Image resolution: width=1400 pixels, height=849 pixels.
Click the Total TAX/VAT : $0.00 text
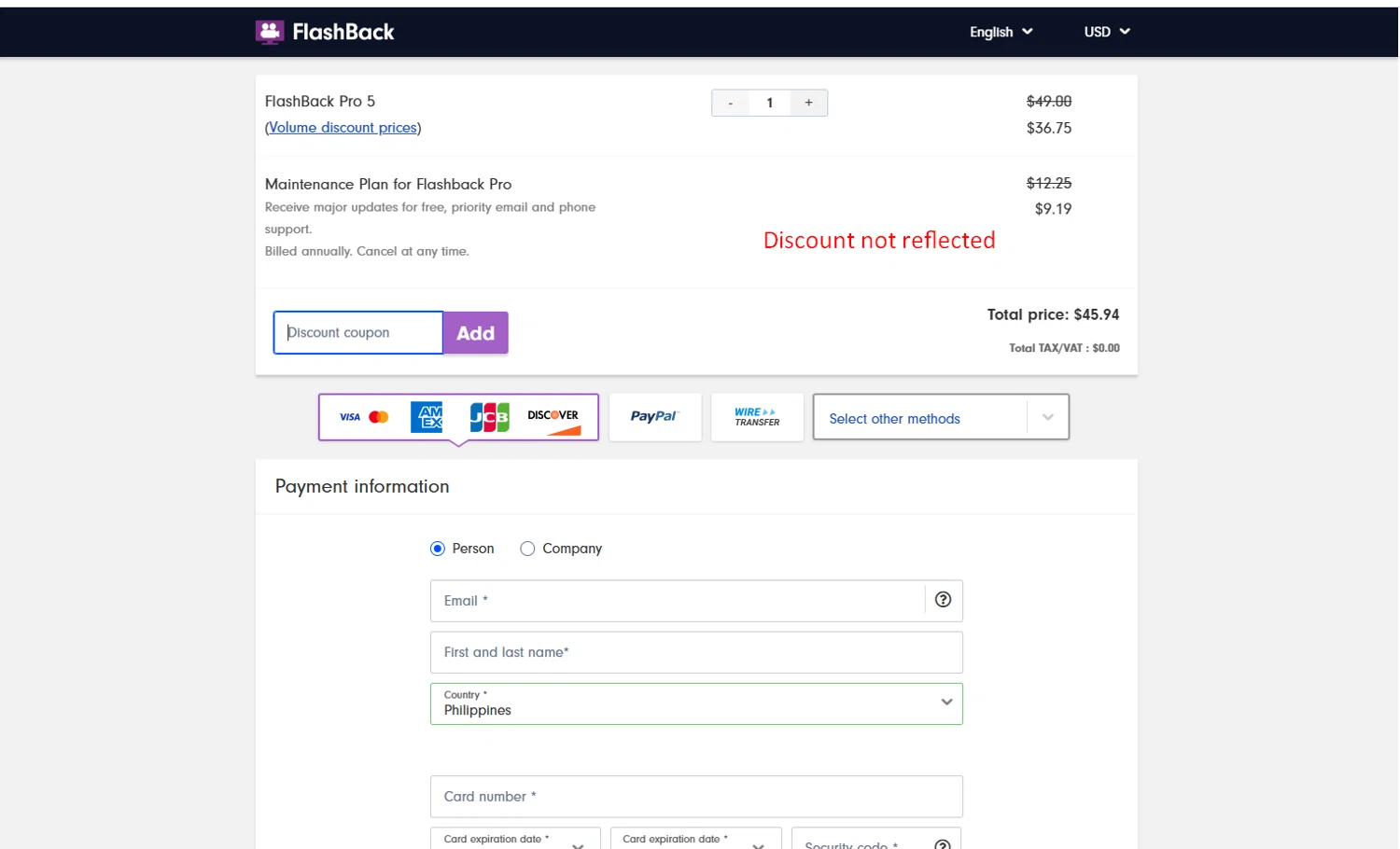pos(1064,348)
